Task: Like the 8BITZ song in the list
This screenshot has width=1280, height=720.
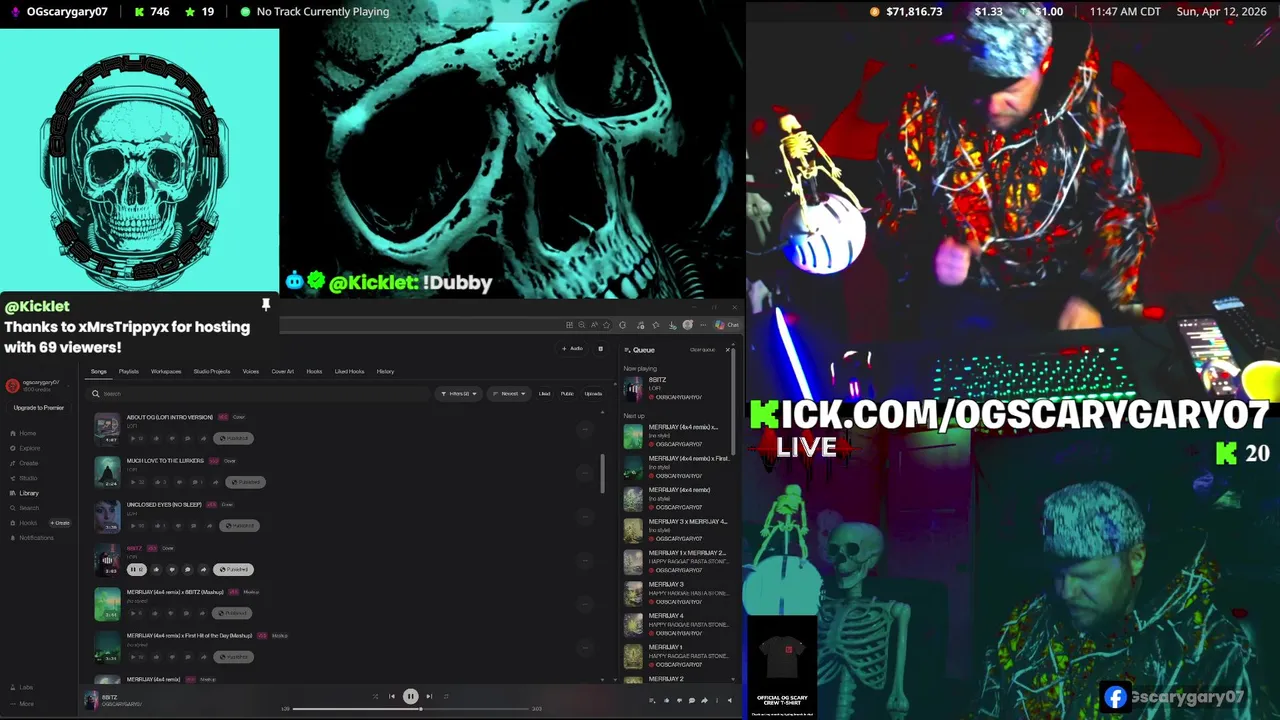Action: (x=156, y=569)
